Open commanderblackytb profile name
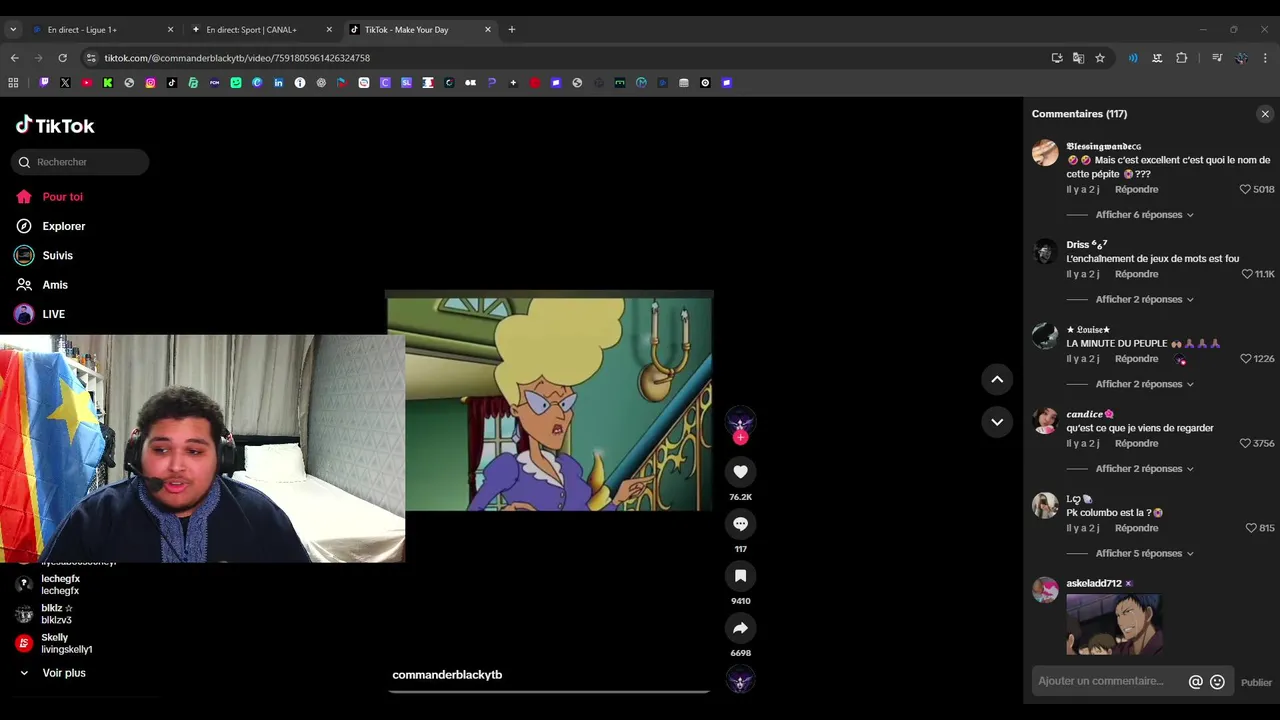The image size is (1280, 720). (x=447, y=675)
